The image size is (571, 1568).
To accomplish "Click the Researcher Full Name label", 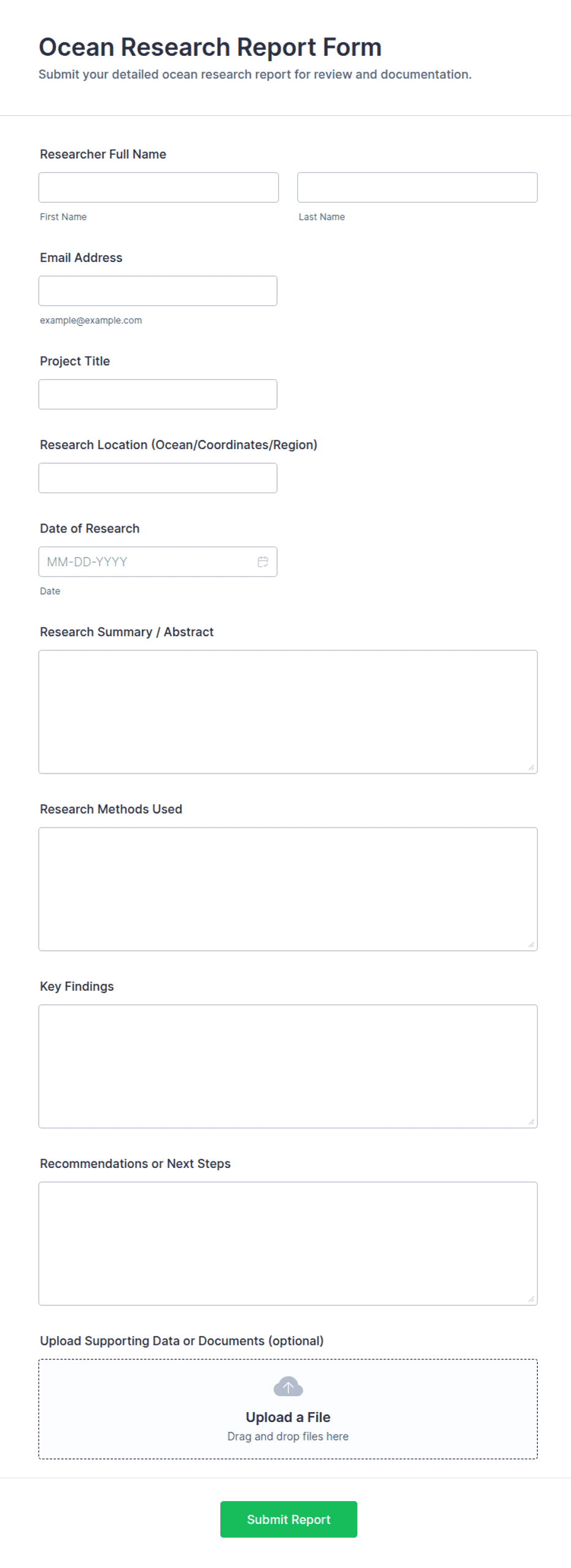I will pos(103,154).
